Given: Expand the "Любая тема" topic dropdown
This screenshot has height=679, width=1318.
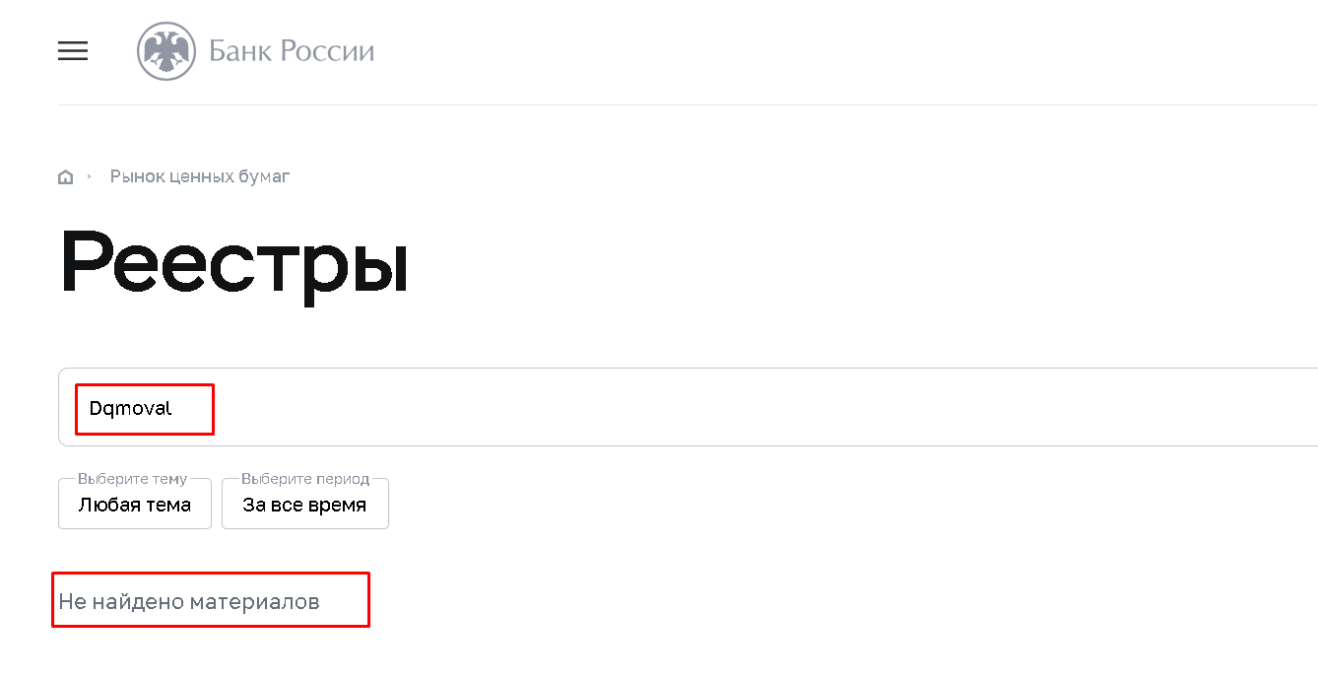Looking at the screenshot, I should coord(134,505).
